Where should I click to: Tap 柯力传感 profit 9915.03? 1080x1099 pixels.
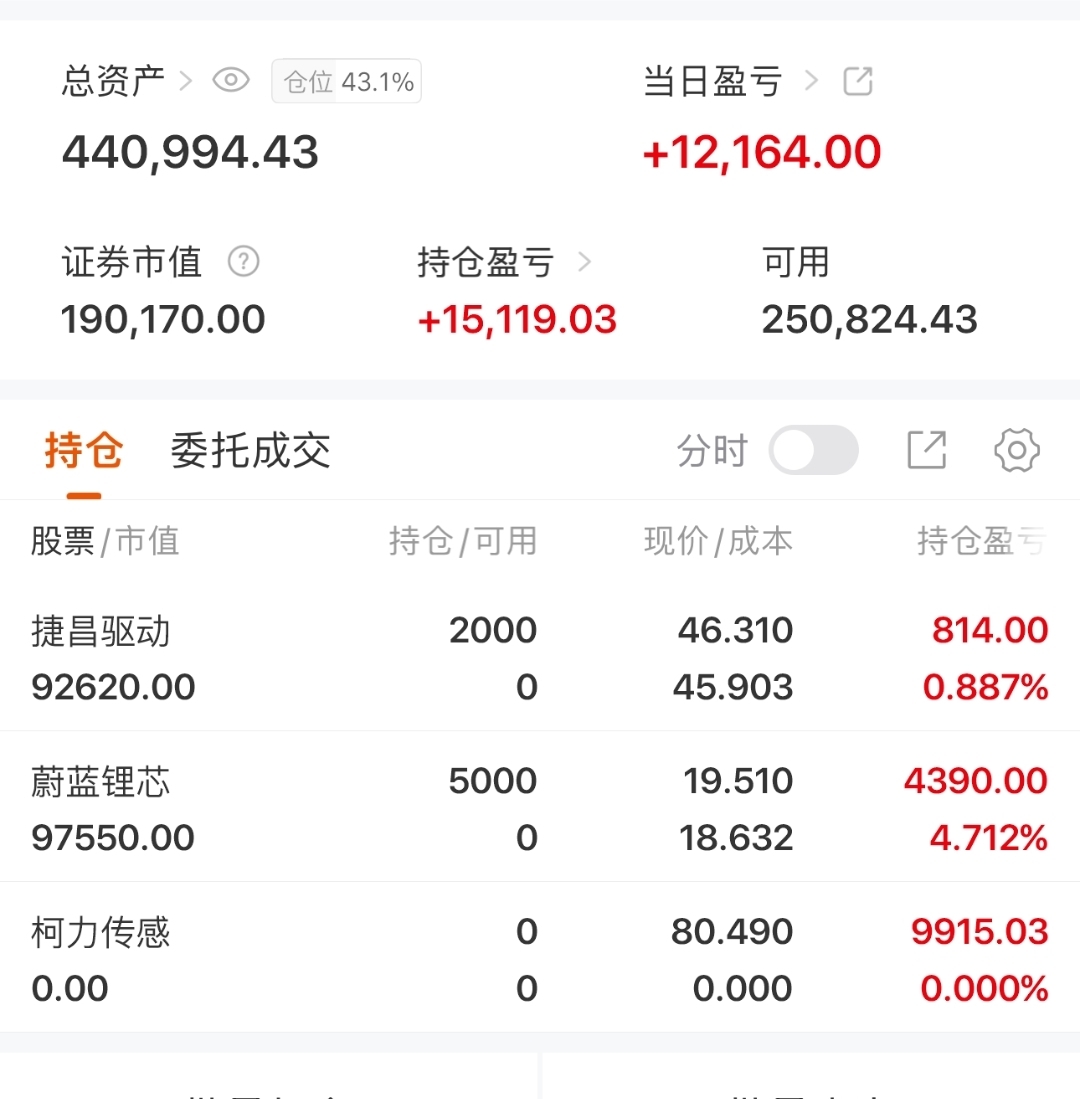click(x=980, y=931)
